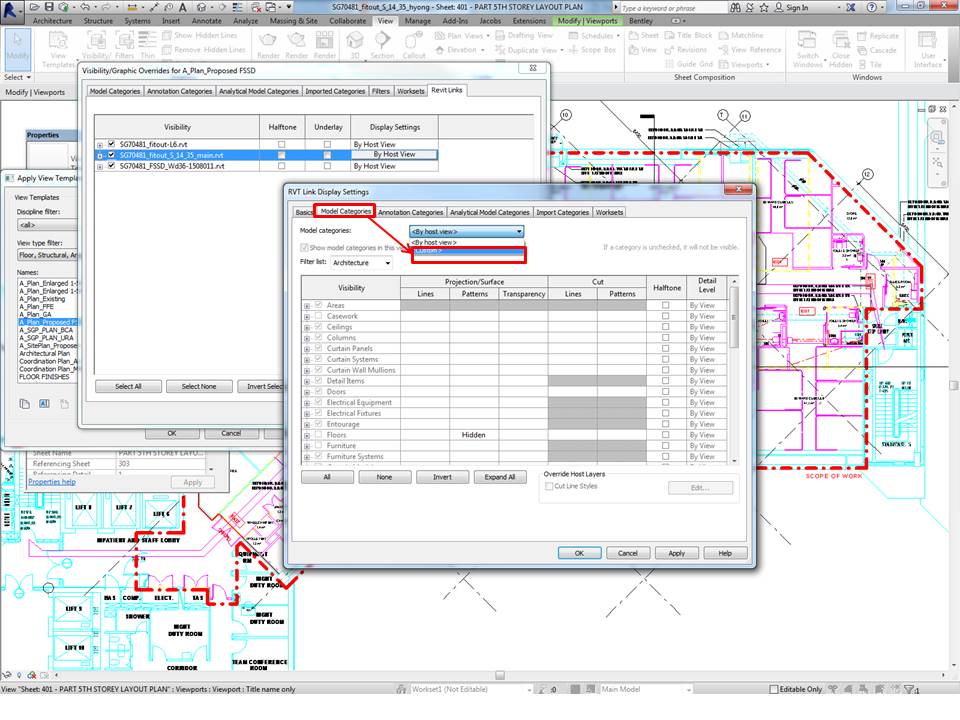Launch the Render tool
Screen dimensions: 960x720
pos(267,44)
